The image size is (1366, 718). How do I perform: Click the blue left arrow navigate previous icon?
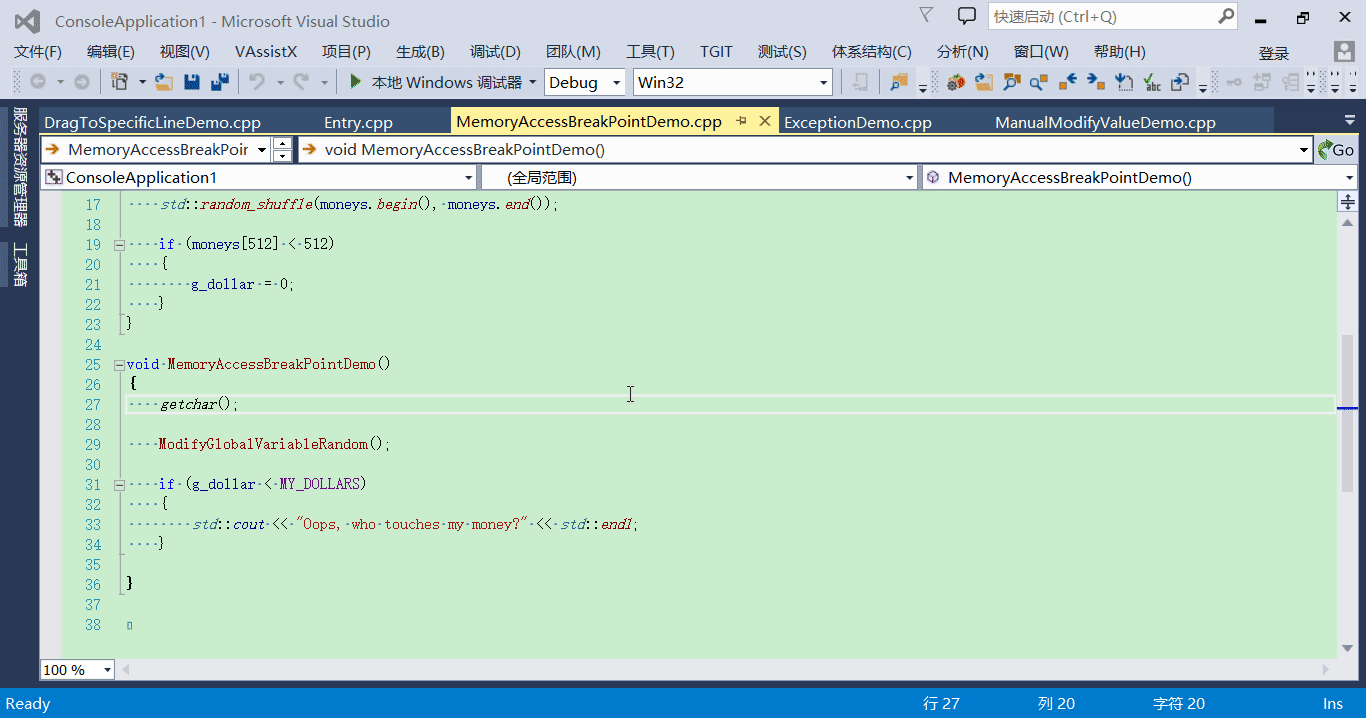tap(1068, 82)
